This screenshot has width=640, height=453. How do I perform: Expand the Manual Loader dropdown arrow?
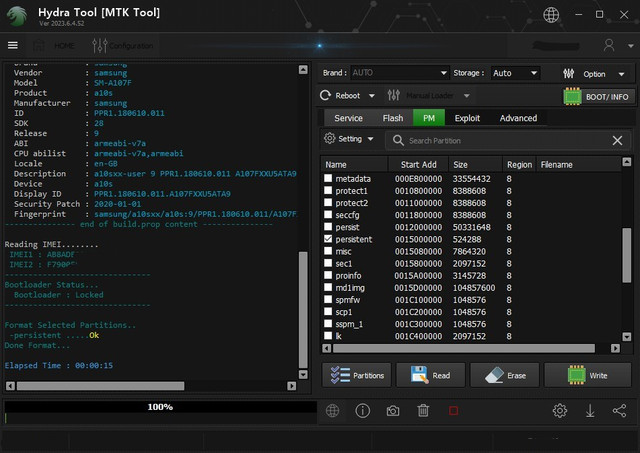tap(467, 96)
